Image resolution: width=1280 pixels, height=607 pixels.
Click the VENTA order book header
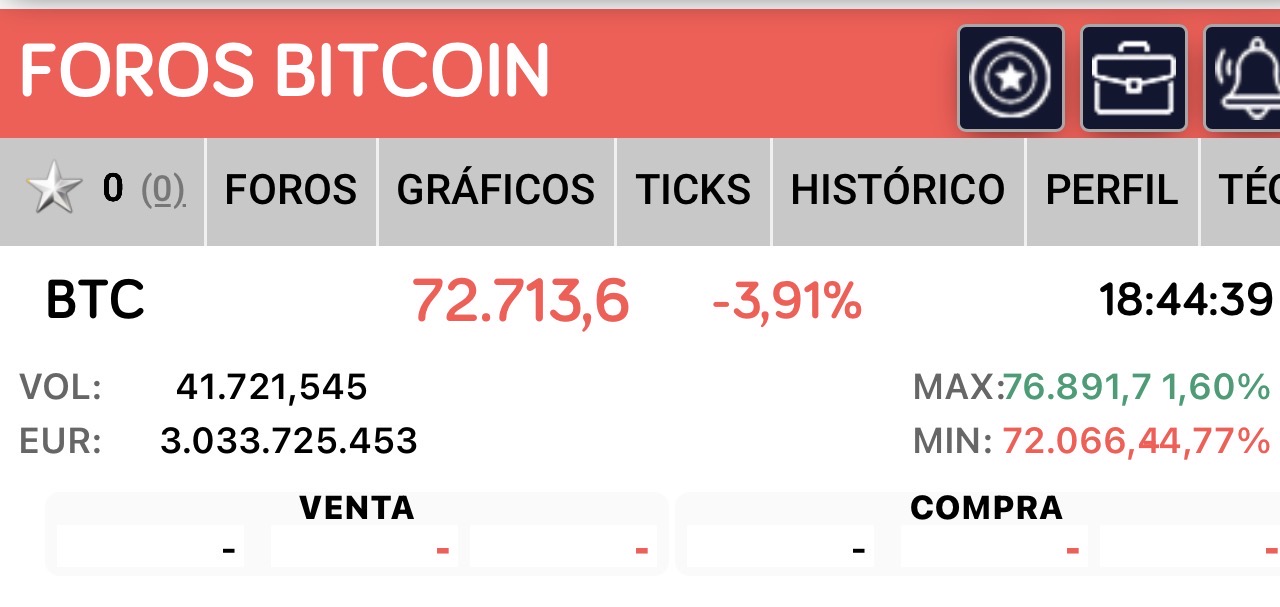356,508
